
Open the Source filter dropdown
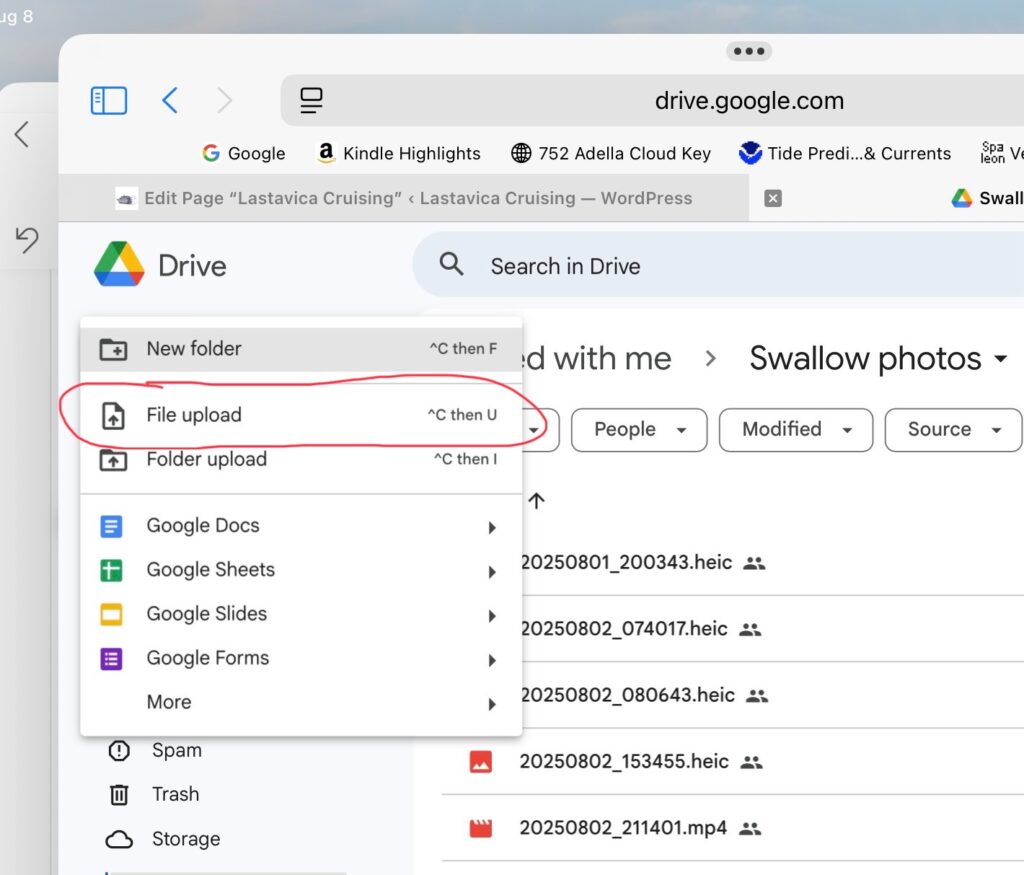point(953,430)
